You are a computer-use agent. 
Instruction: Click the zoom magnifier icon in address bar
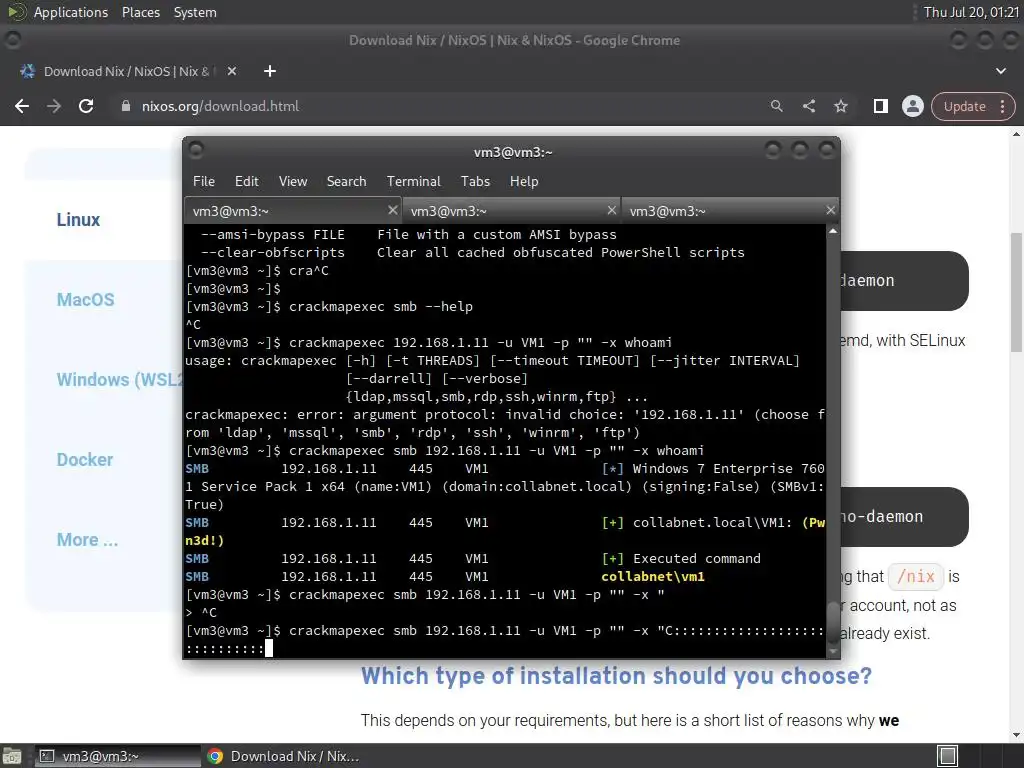tap(776, 106)
